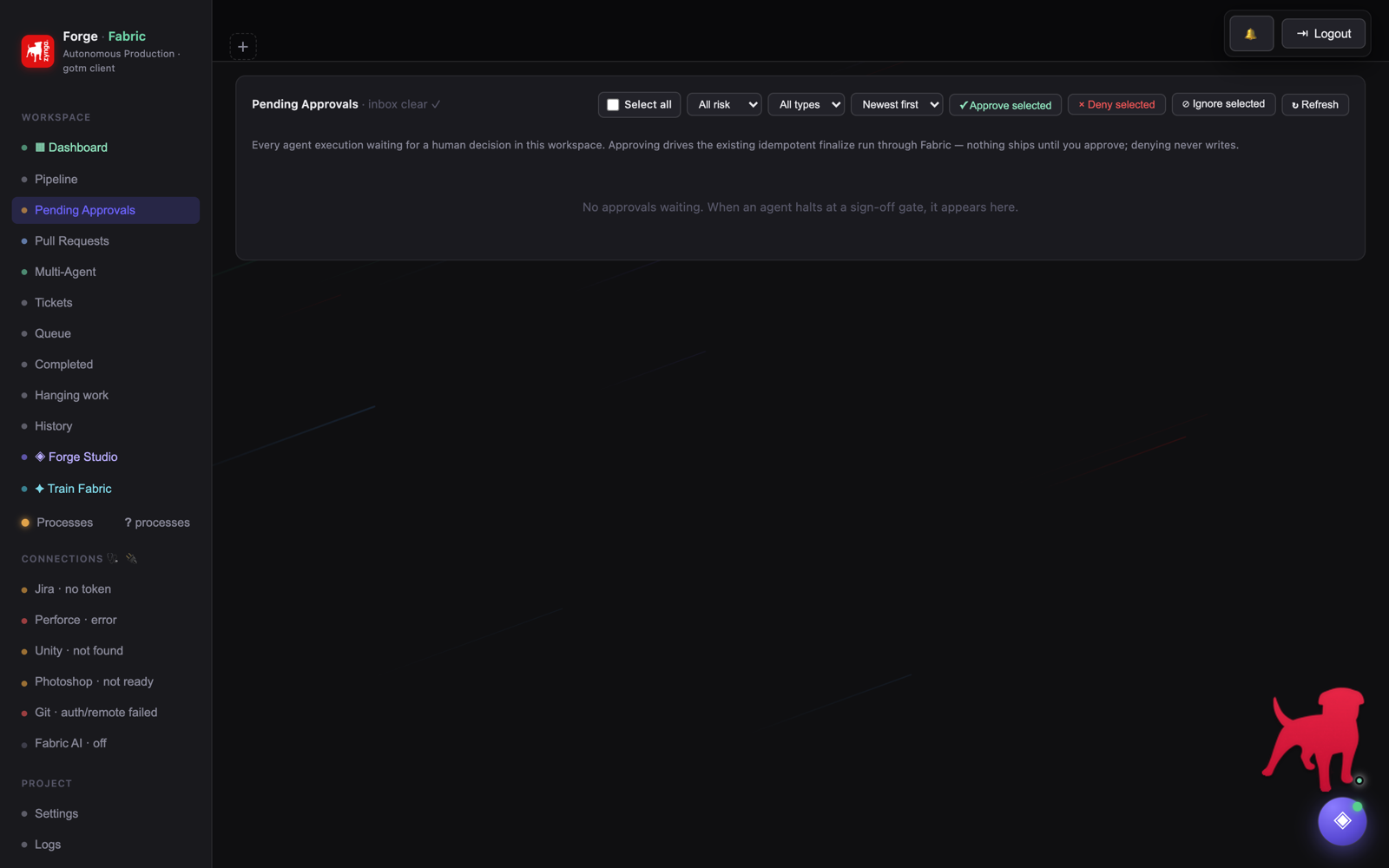Open notifications via the bell icon

point(1251,34)
